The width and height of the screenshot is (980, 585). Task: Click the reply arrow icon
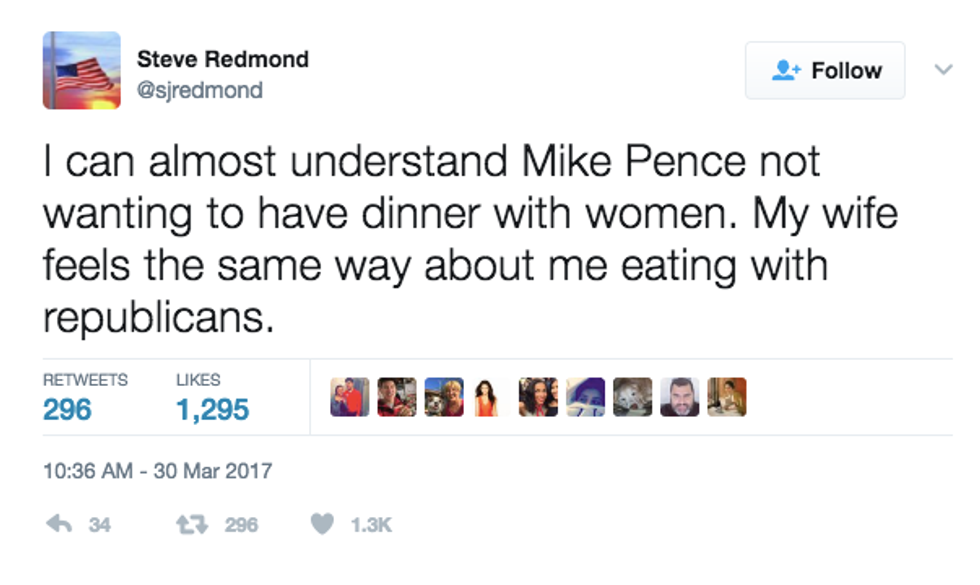click(x=61, y=524)
